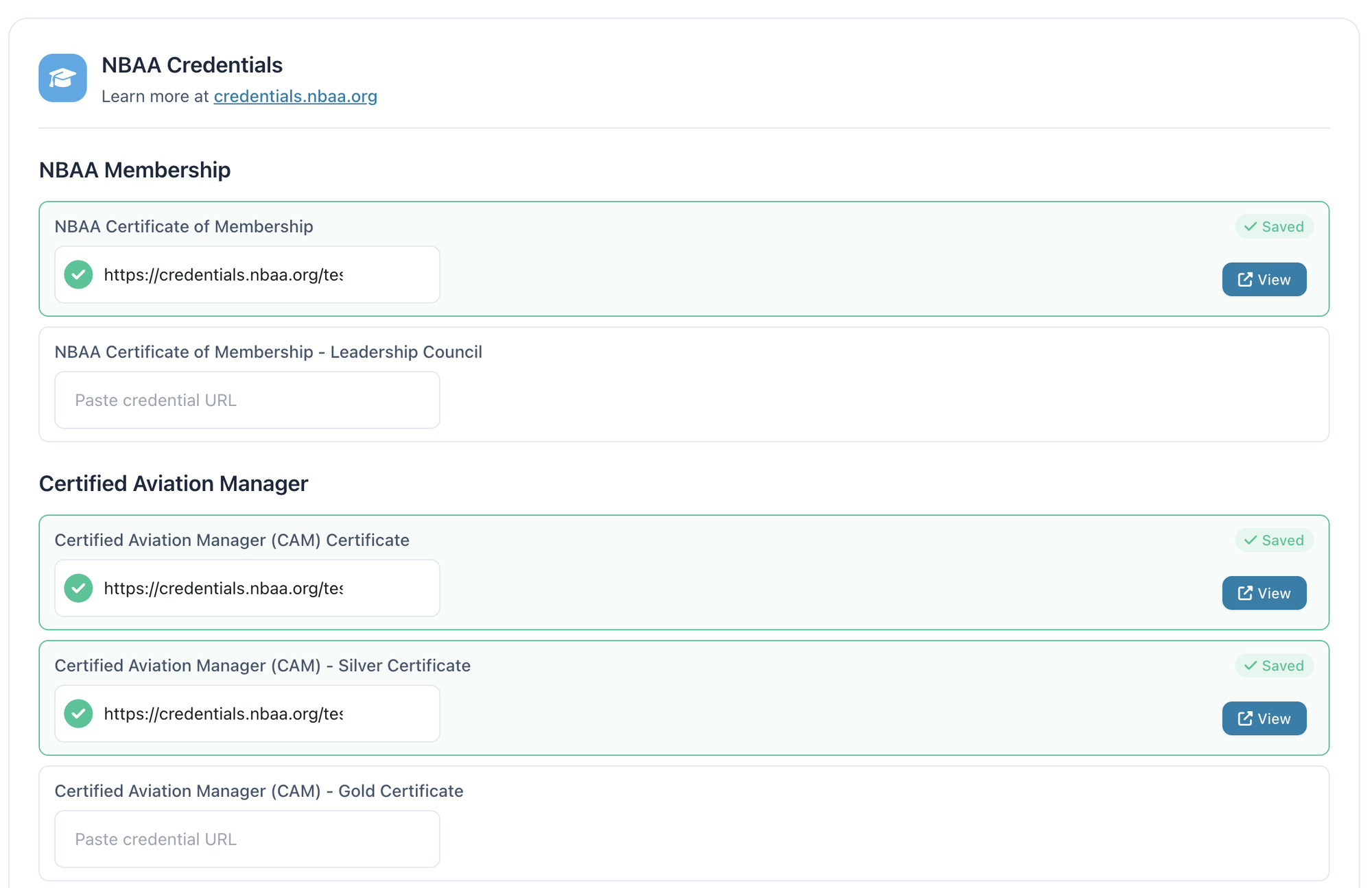Click Saved badge on Certificate of Membership
The height and width of the screenshot is (888, 1372).
point(1274,227)
